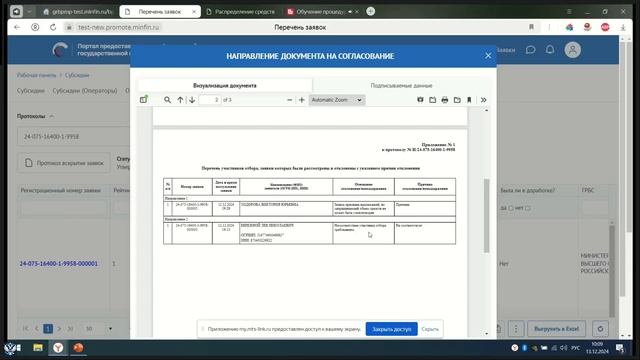
Task: Click Закрыть доступ sharing button
Action: click(391, 329)
